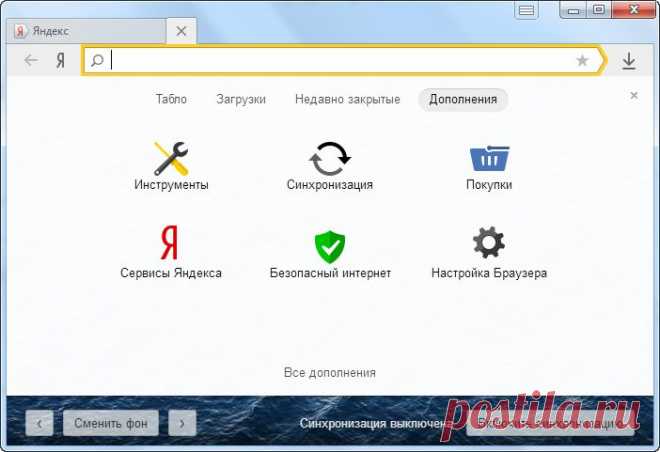Open the Настройка Браузера gear category
The height and width of the screenshot is (452, 660).
[489, 253]
